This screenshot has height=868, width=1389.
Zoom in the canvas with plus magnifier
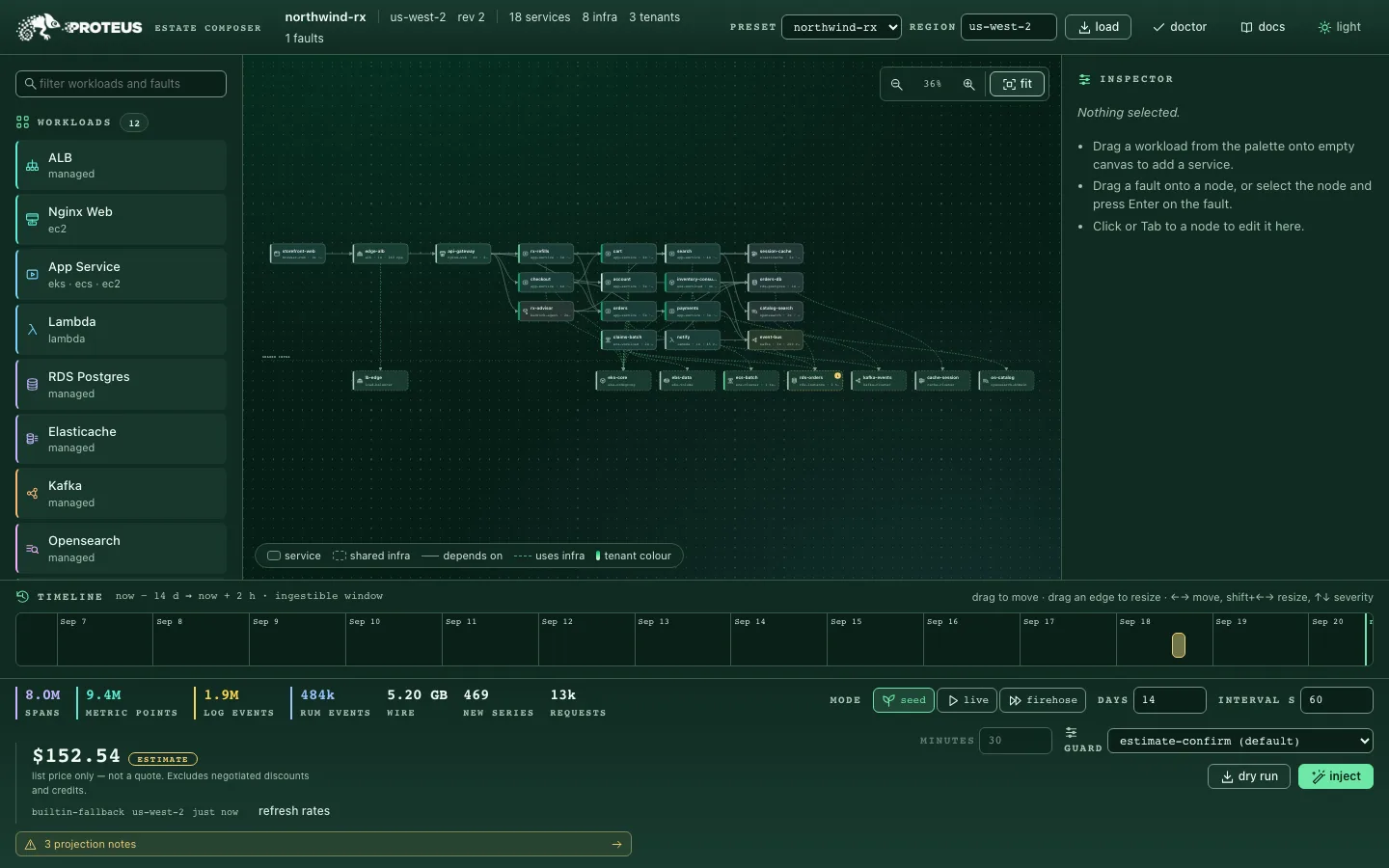pyautogui.click(x=968, y=84)
